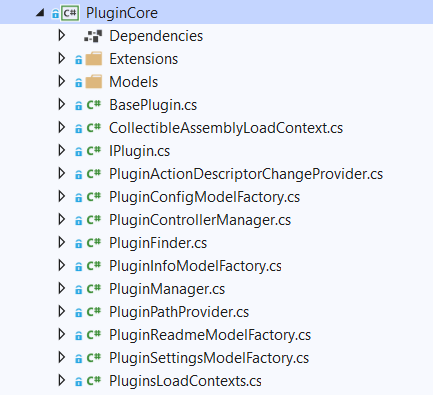Click the lock icon beside PluginsLoadContexts.cs
The height and width of the screenshot is (395, 433).
coord(78,382)
